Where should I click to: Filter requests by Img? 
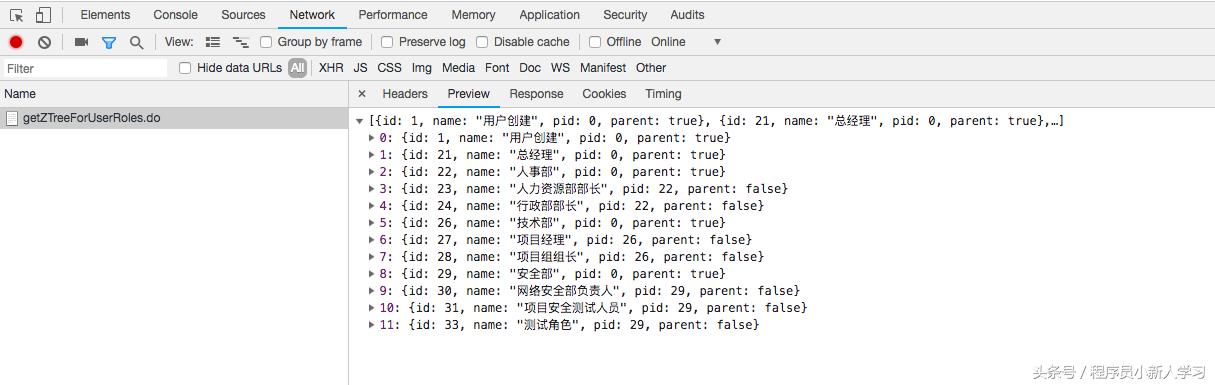coord(422,68)
